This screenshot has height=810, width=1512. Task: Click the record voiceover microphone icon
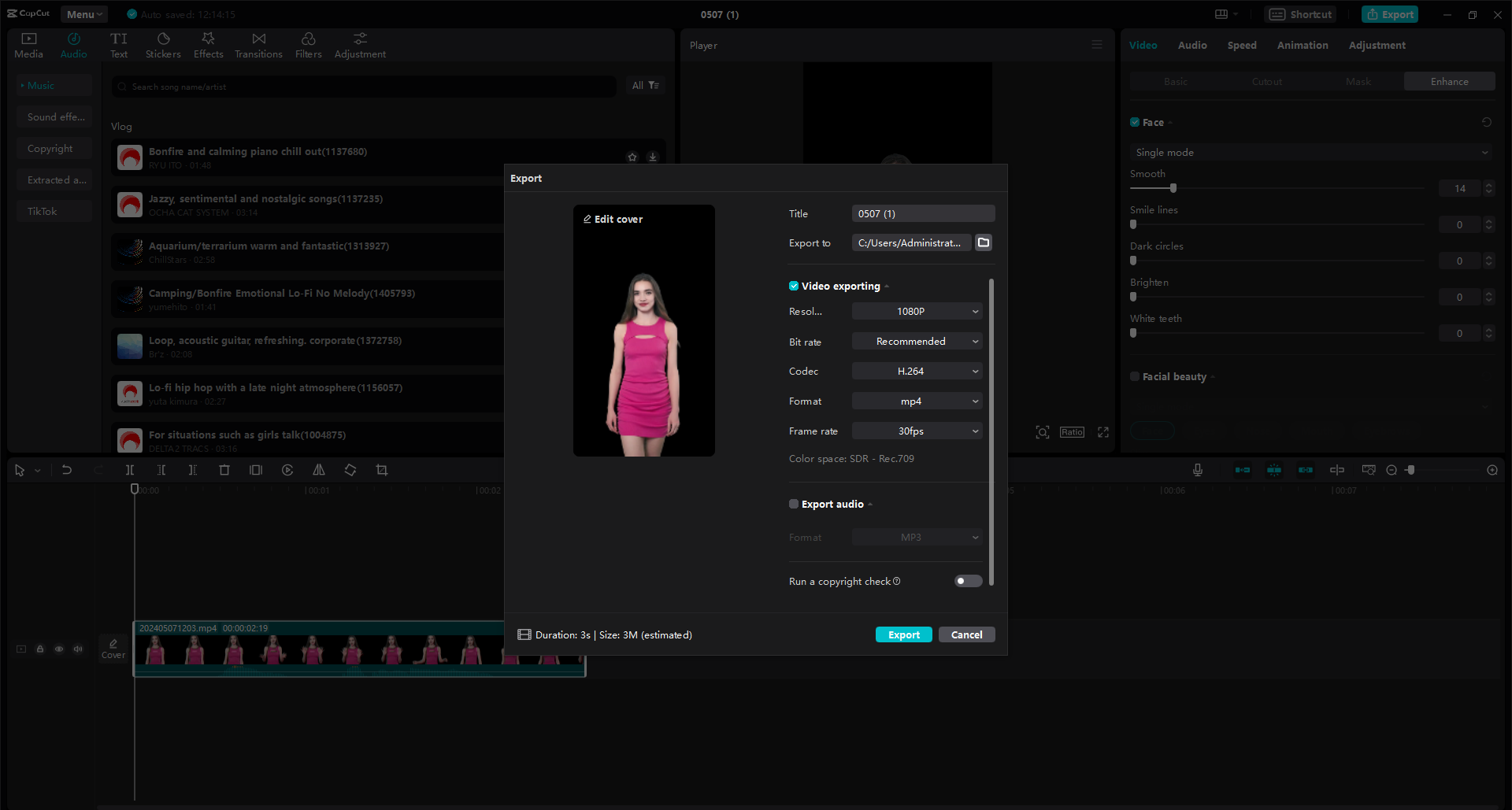tap(1197, 469)
